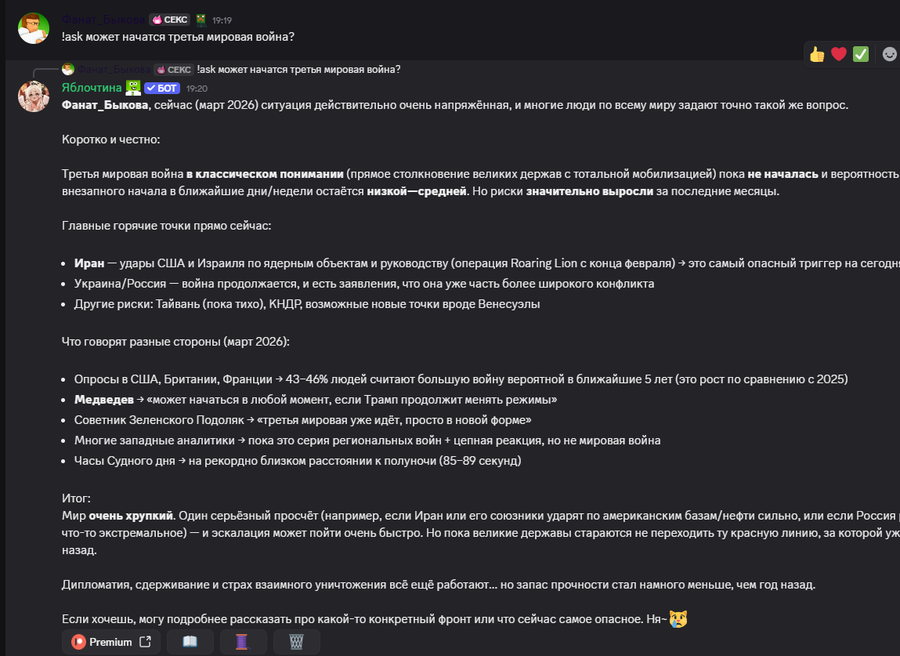The height and width of the screenshot is (656, 900).
Task: React with the thumbs up emoji
Action: (817, 54)
